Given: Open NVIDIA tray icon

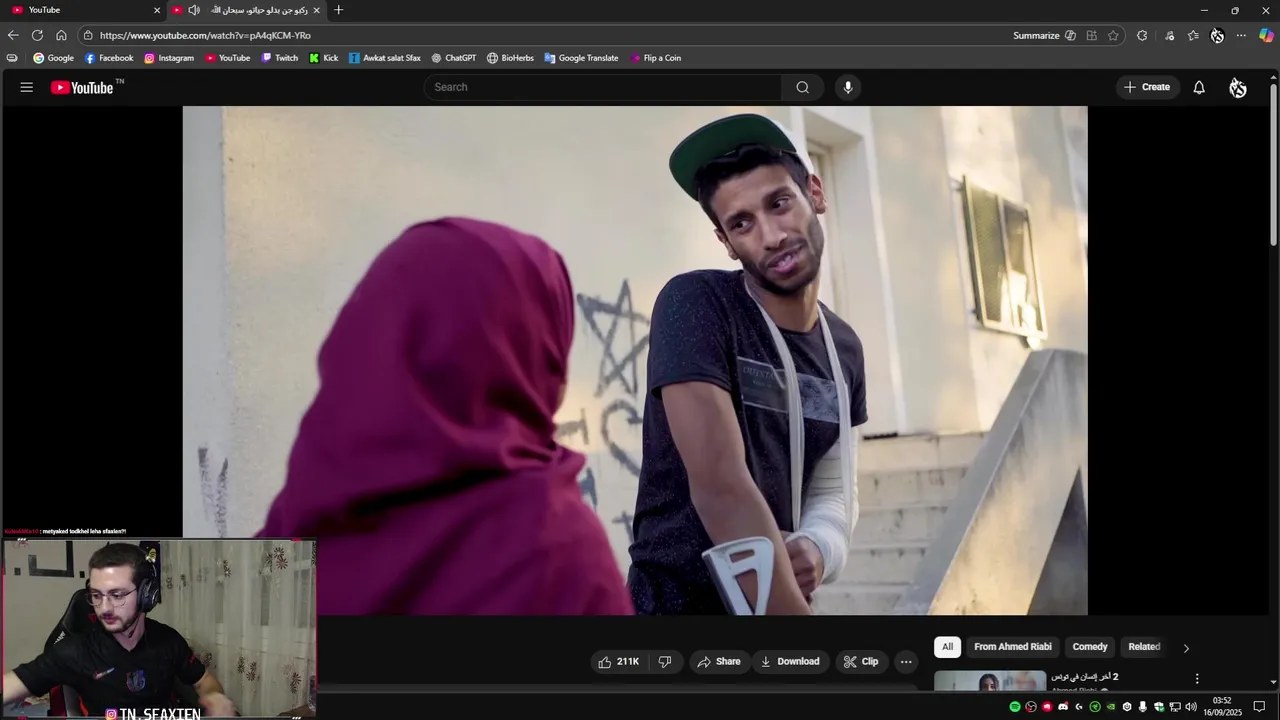Looking at the screenshot, I should (x=1111, y=707).
